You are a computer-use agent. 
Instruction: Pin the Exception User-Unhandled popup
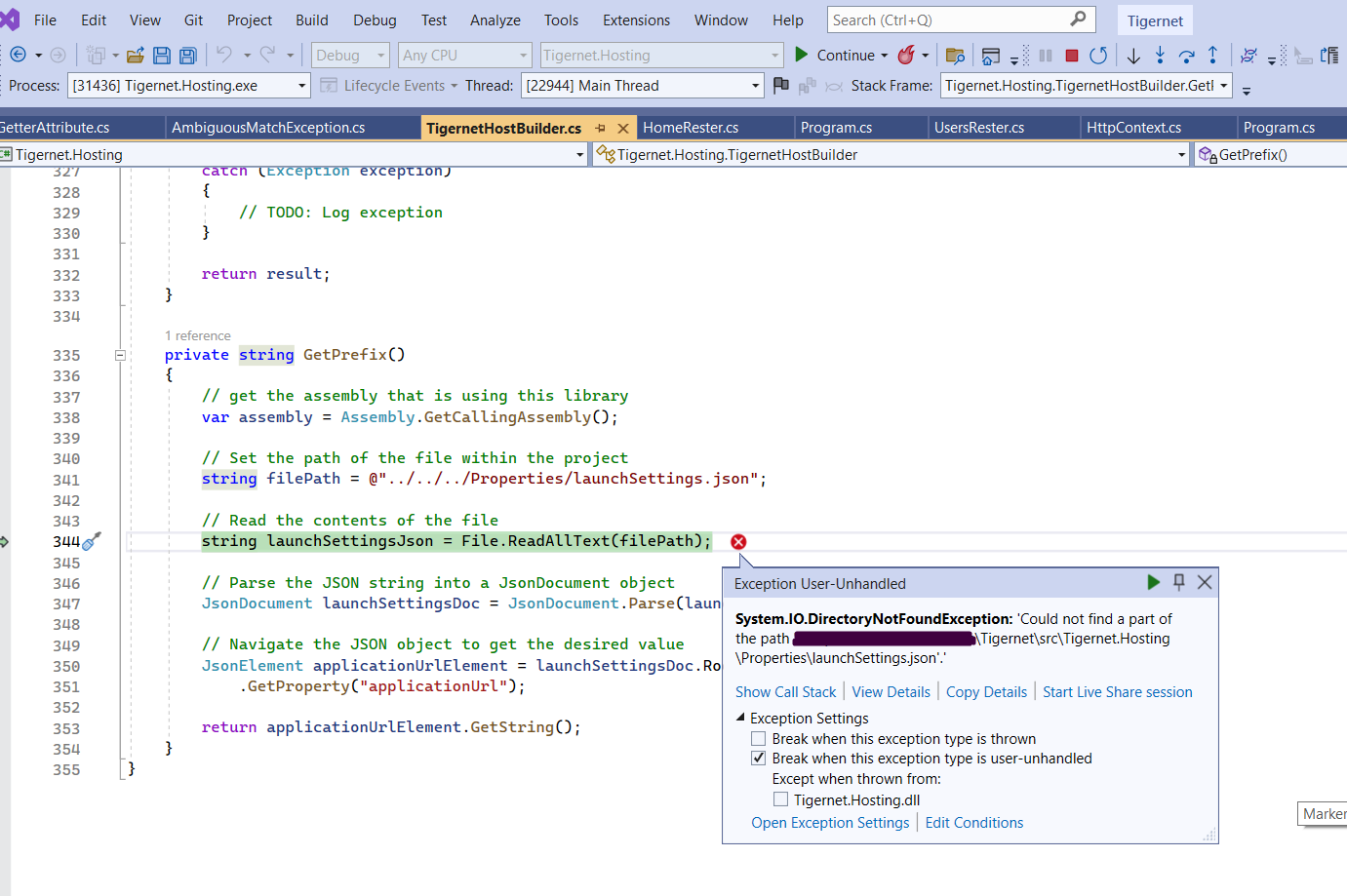(1179, 582)
